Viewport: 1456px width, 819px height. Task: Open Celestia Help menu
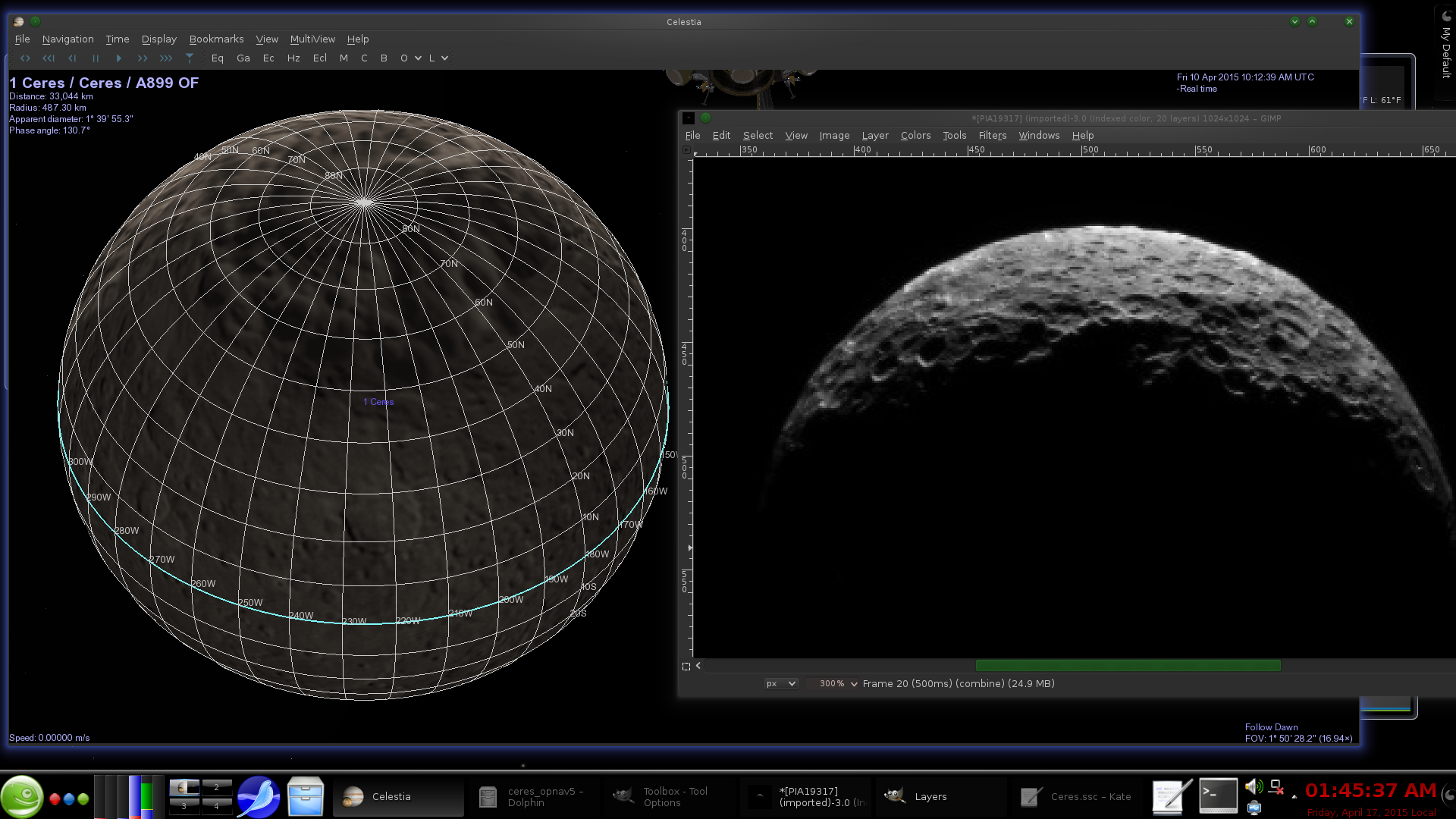(358, 39)
